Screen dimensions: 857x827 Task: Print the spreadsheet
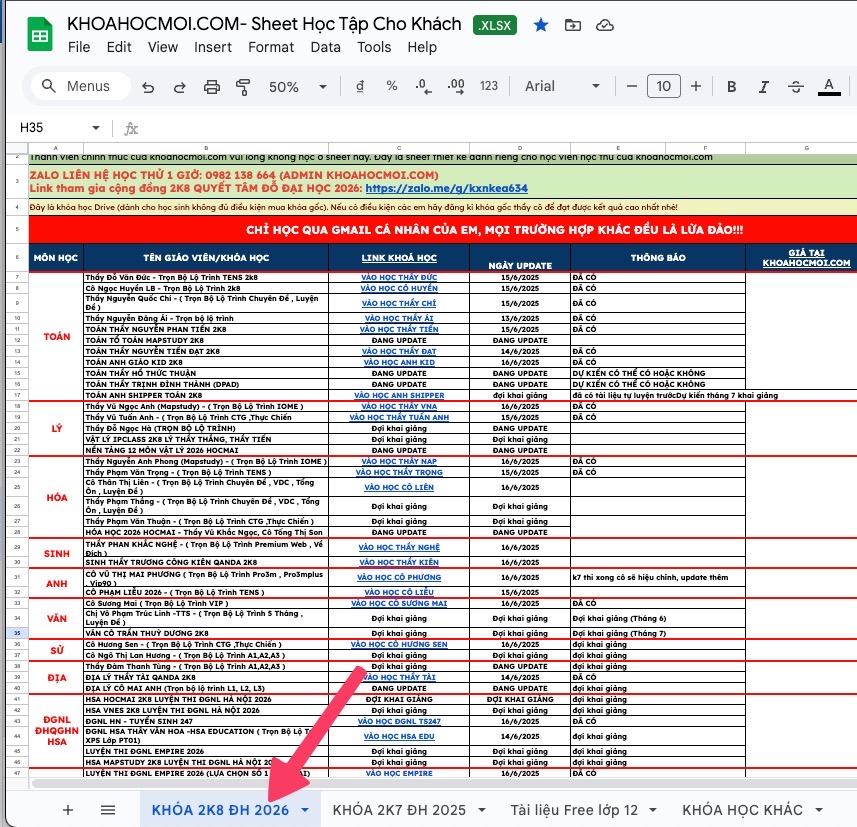click(212, 86)
